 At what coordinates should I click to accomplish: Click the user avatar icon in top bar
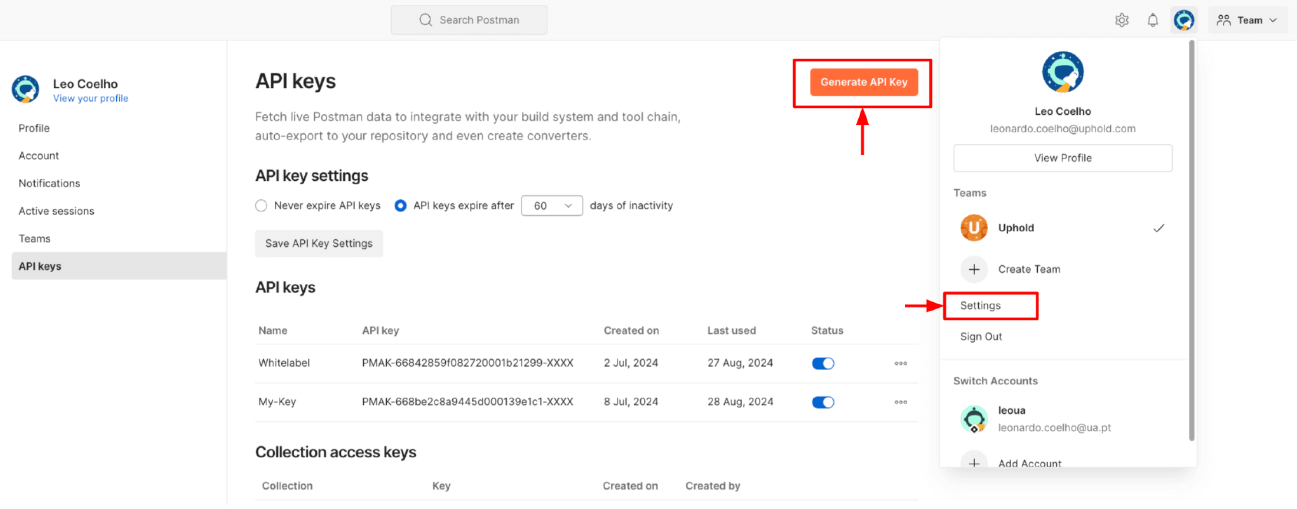1184,20
